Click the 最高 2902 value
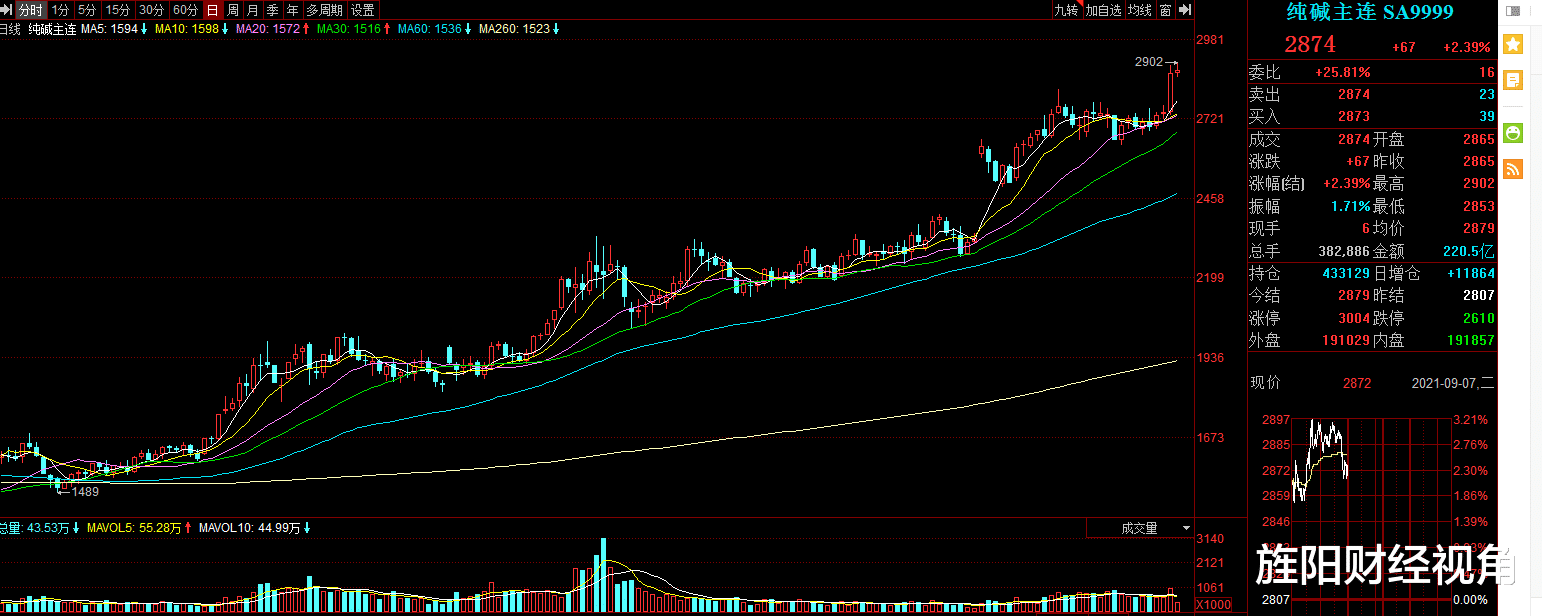 point(1478,183)
